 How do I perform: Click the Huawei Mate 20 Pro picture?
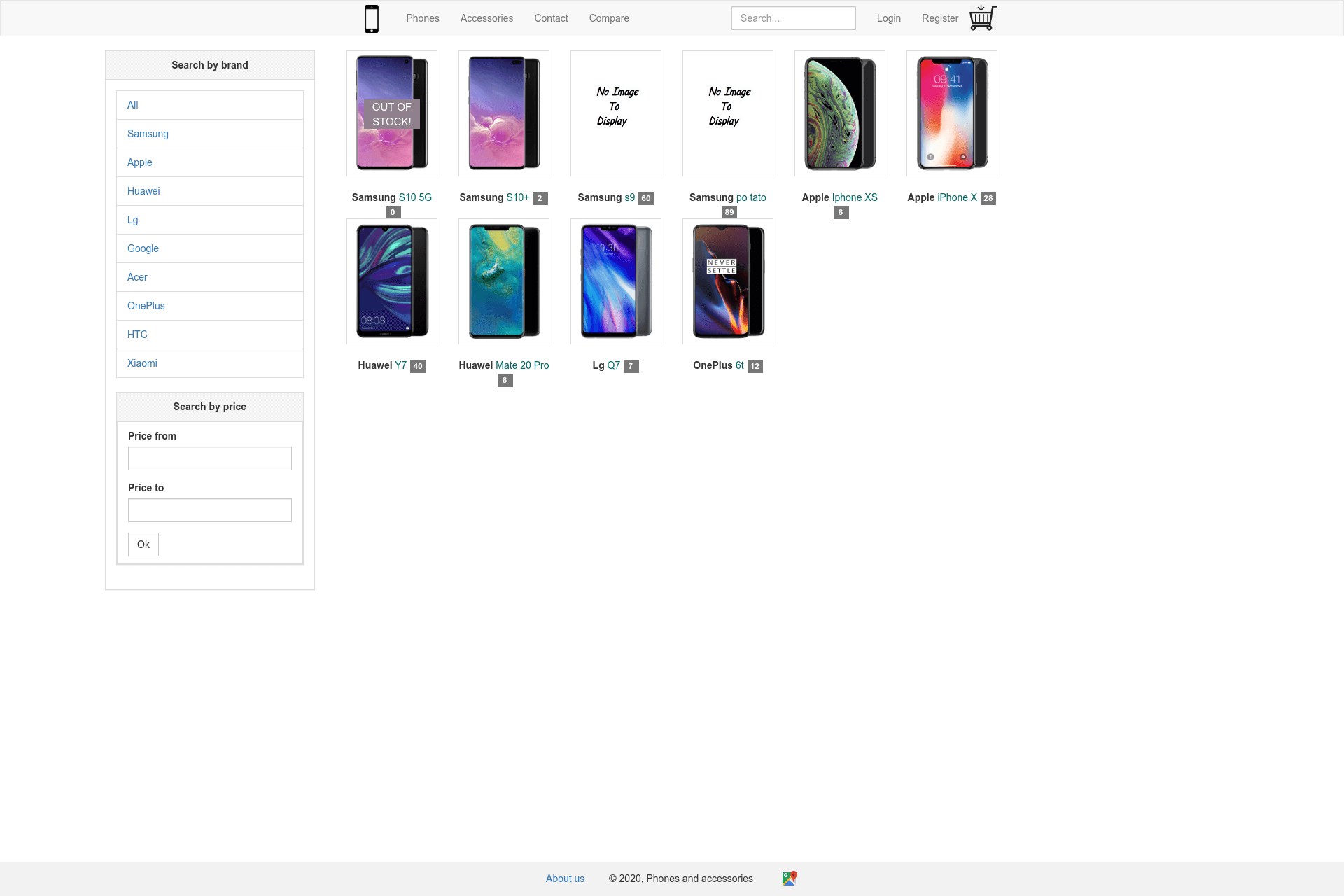tap(504, 281)
